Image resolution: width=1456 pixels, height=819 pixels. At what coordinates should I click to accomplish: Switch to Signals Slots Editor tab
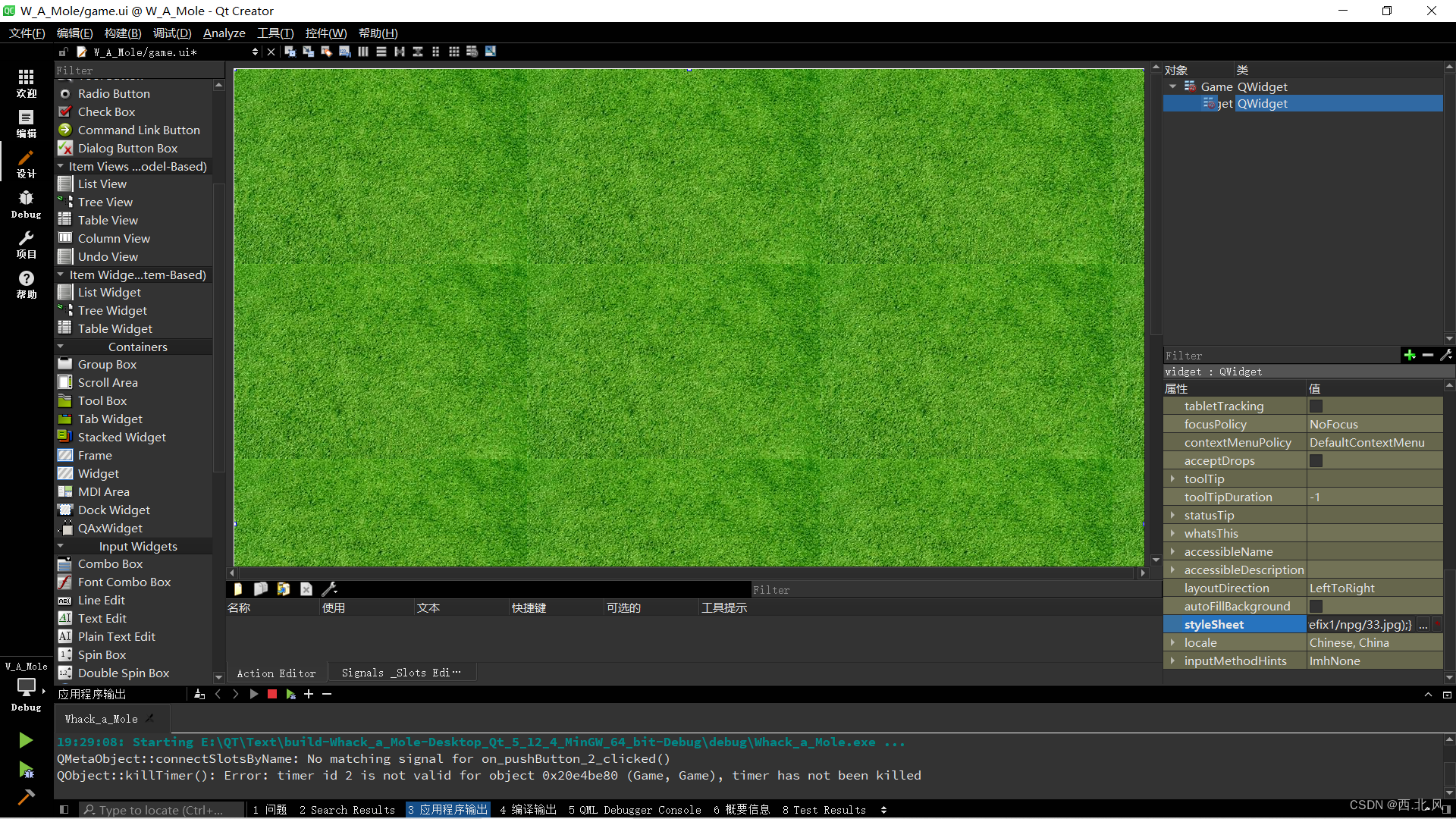click(x=400, y=673)
